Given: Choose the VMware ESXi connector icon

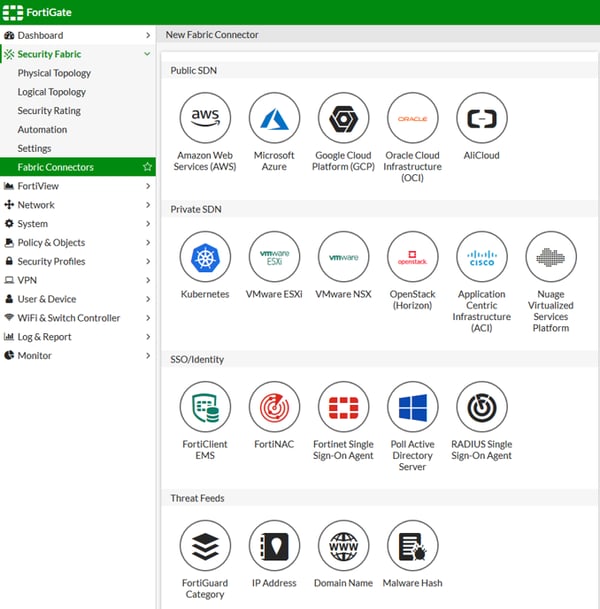Looking at the screenshot, I should 274,257.
